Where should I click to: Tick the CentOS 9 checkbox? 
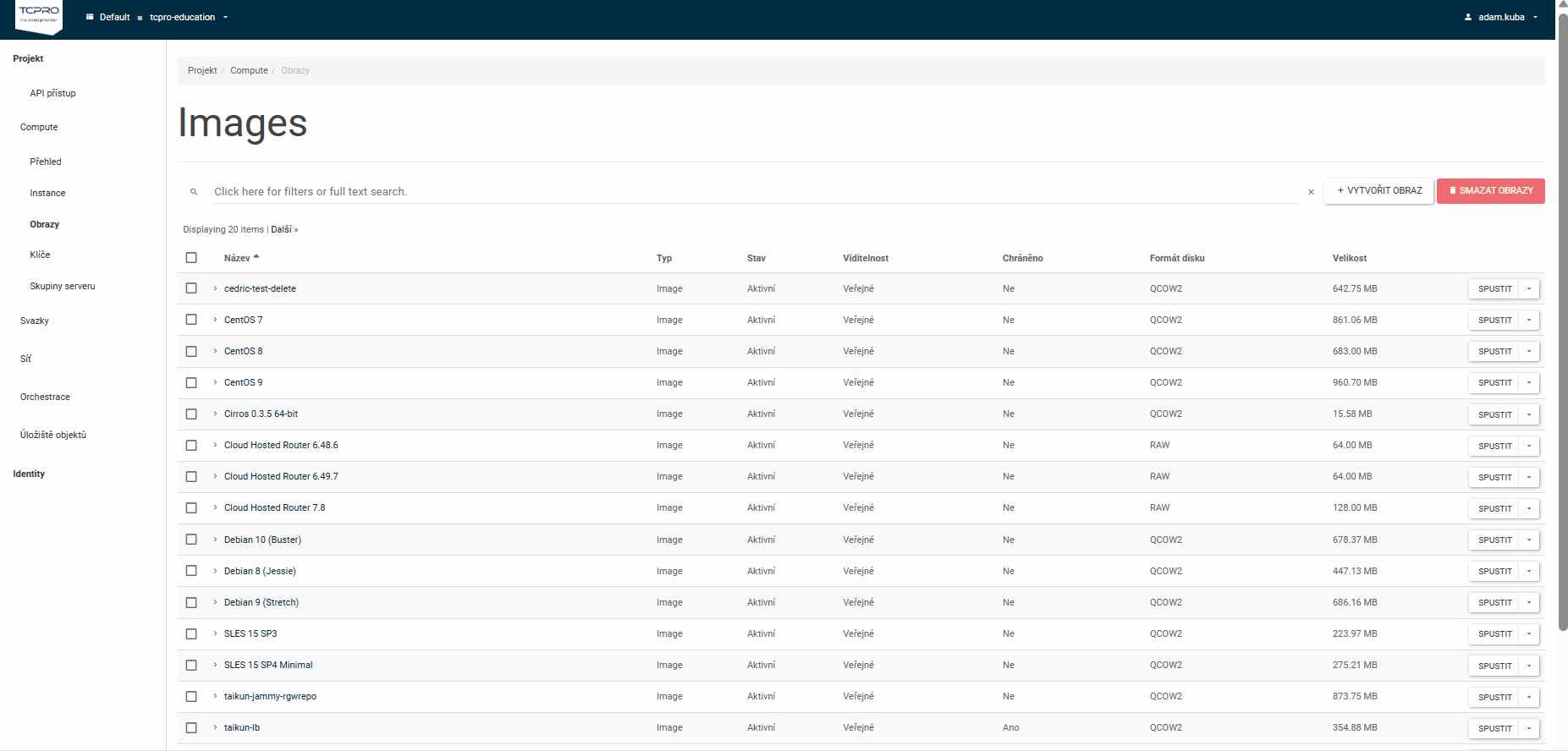tap(191, 382)
